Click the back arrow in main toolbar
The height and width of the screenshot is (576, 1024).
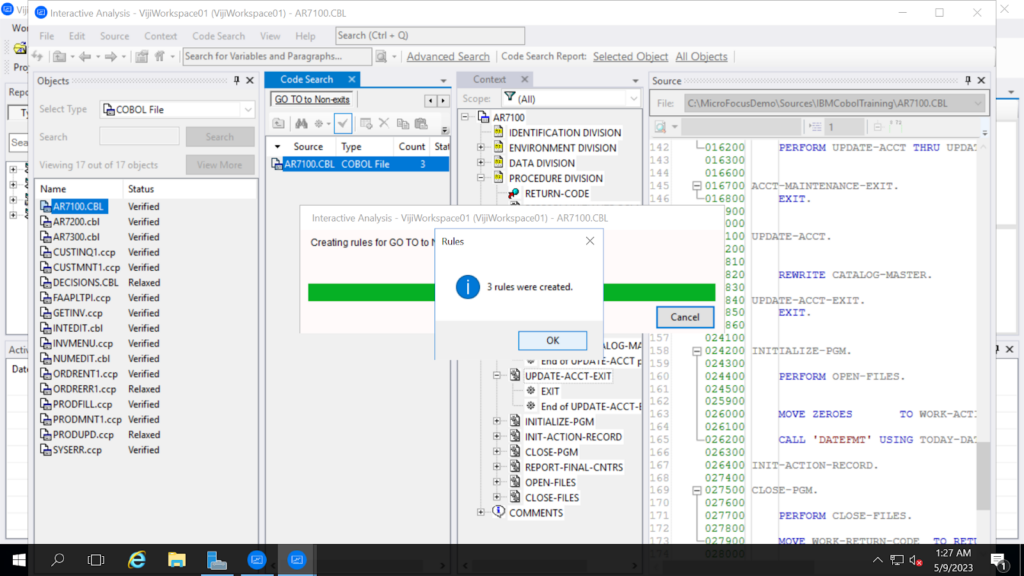[85, 57]
